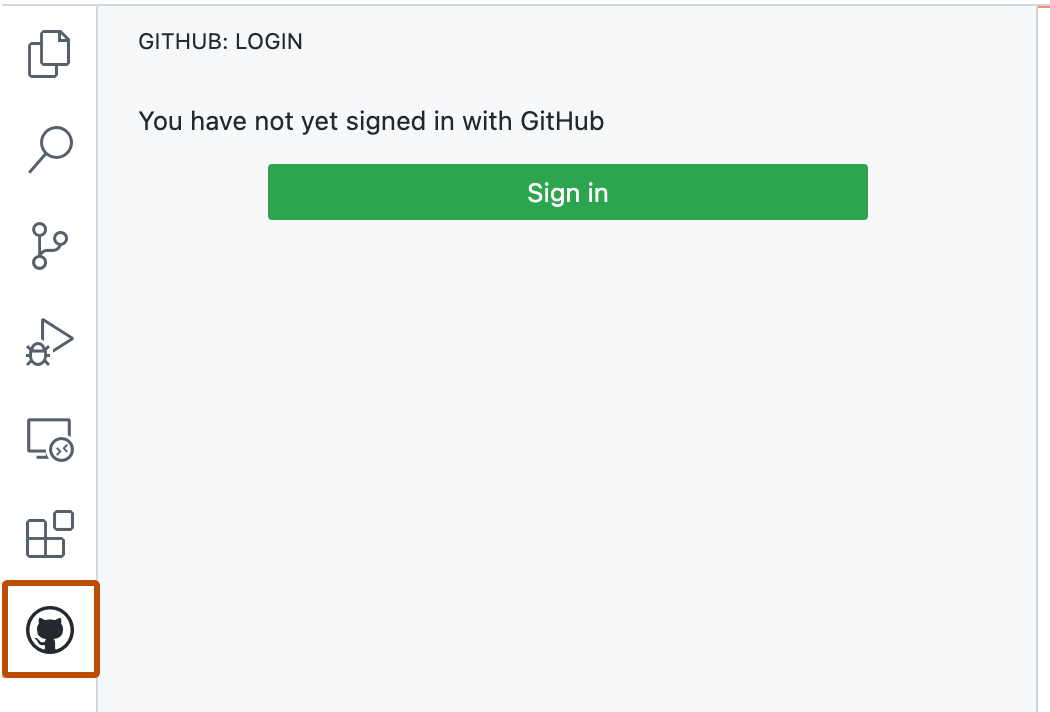This screenshot has height=712, width=1050.
Task: Select the branch-shaped Source Control icon
Action: [x=51, y=243]
